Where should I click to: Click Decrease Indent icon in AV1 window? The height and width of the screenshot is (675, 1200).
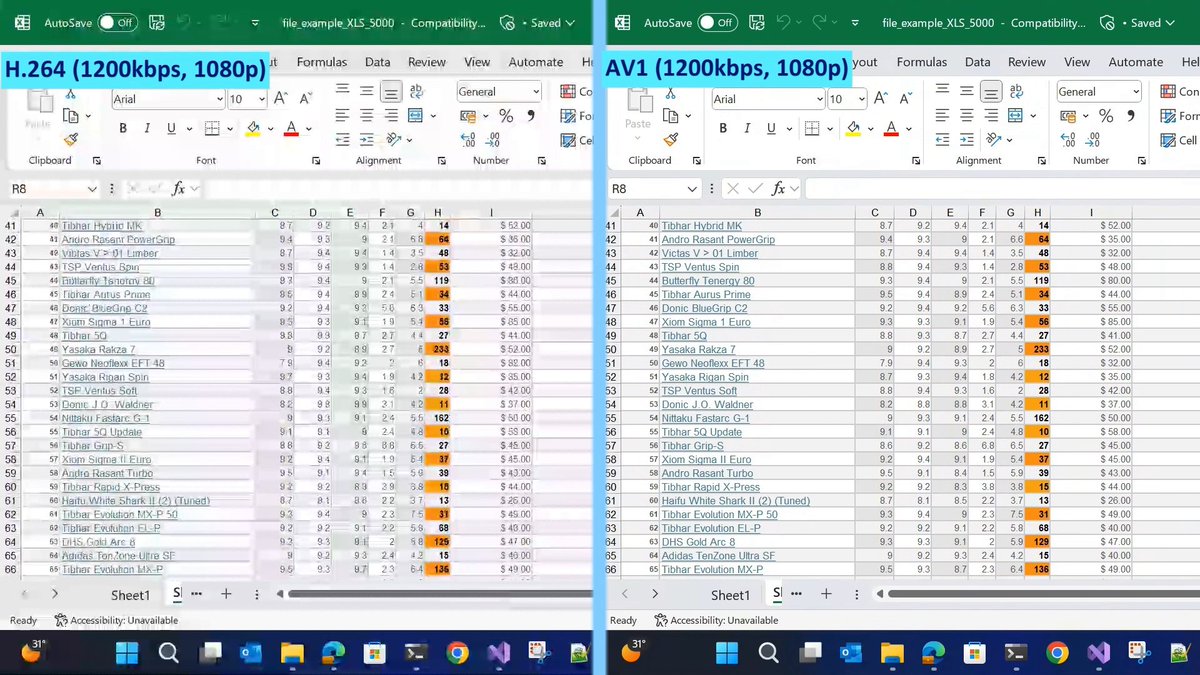942,139
